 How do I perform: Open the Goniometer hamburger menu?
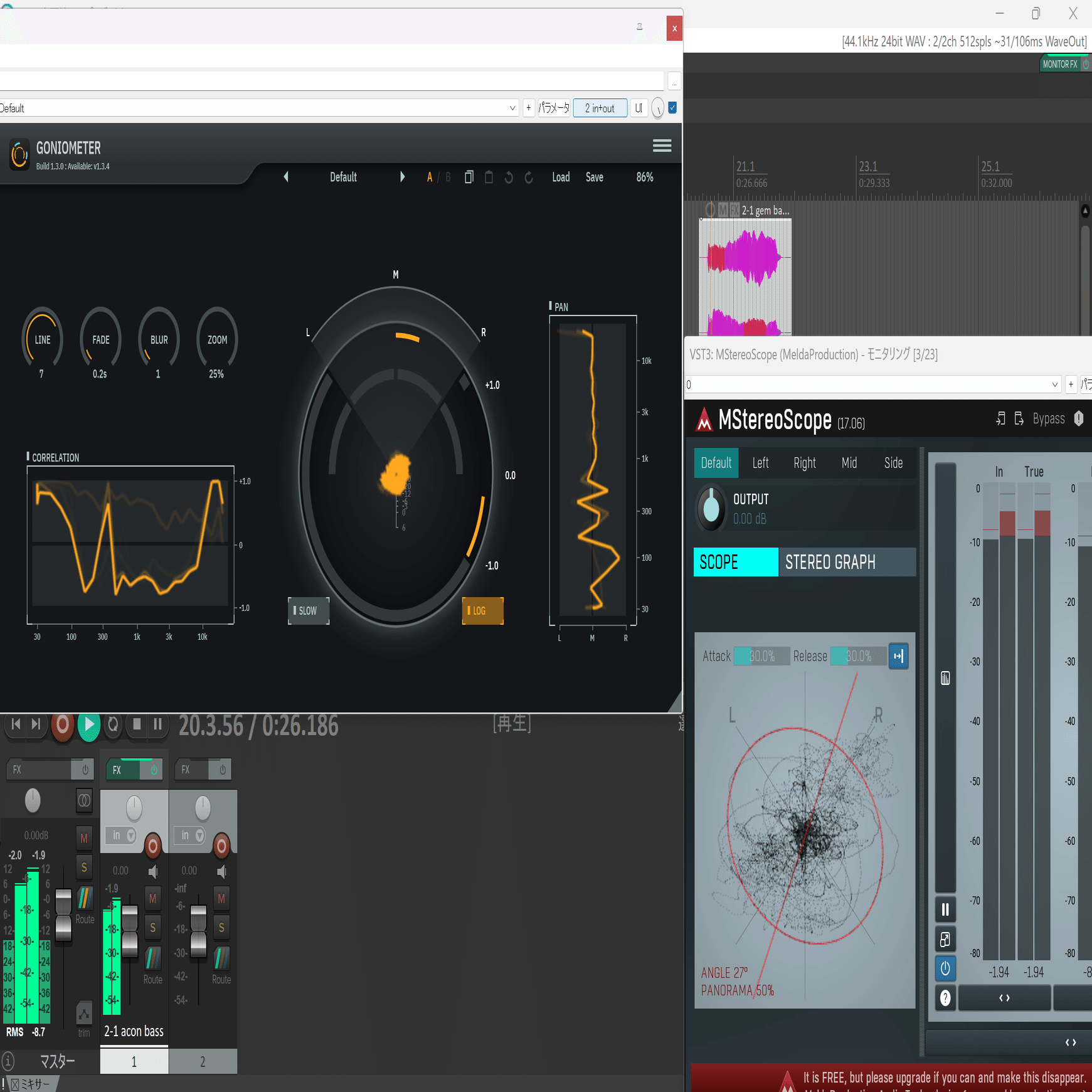(662, 146)
